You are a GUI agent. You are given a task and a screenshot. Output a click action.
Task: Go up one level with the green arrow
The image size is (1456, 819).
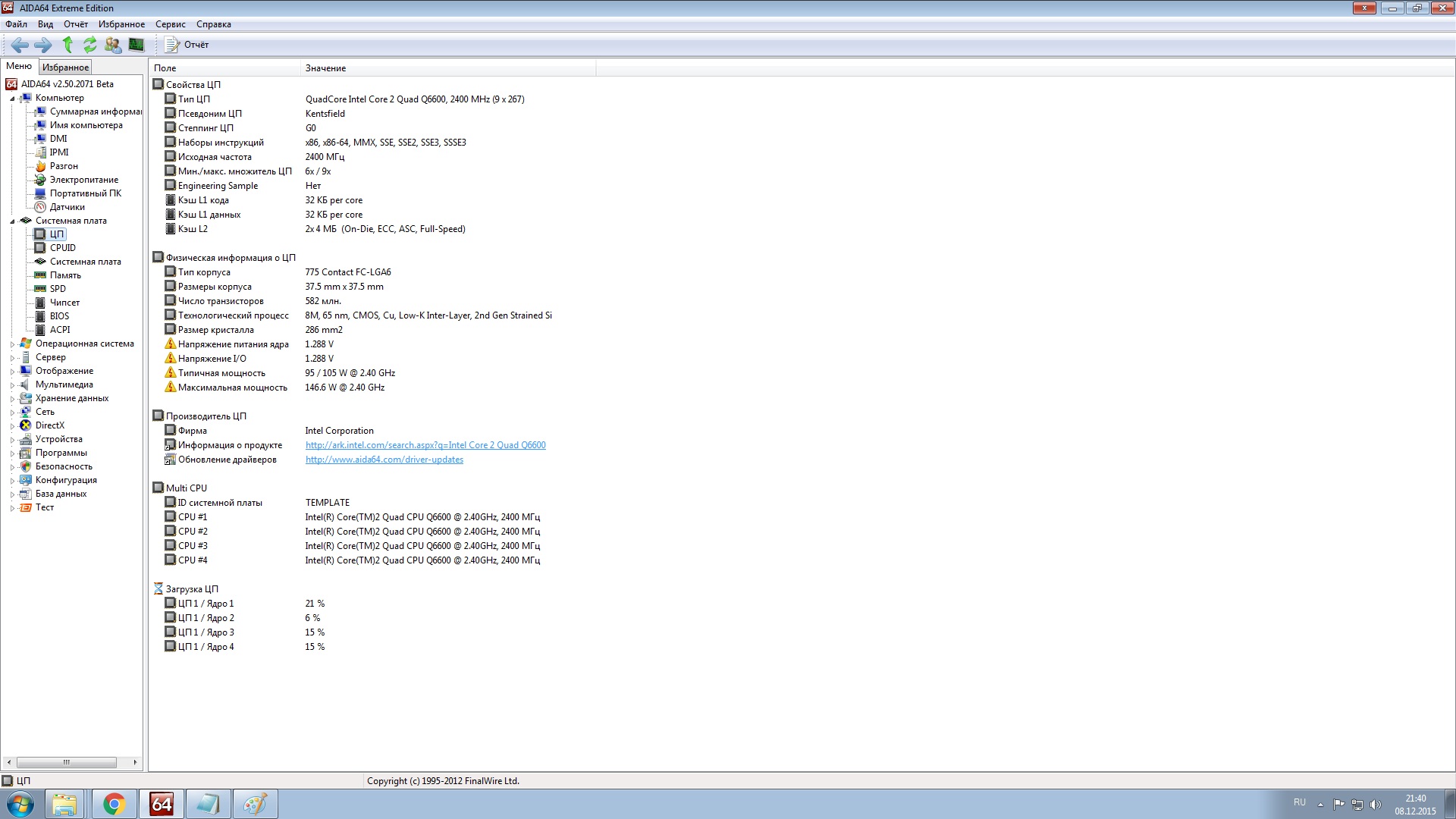[67, 45]
